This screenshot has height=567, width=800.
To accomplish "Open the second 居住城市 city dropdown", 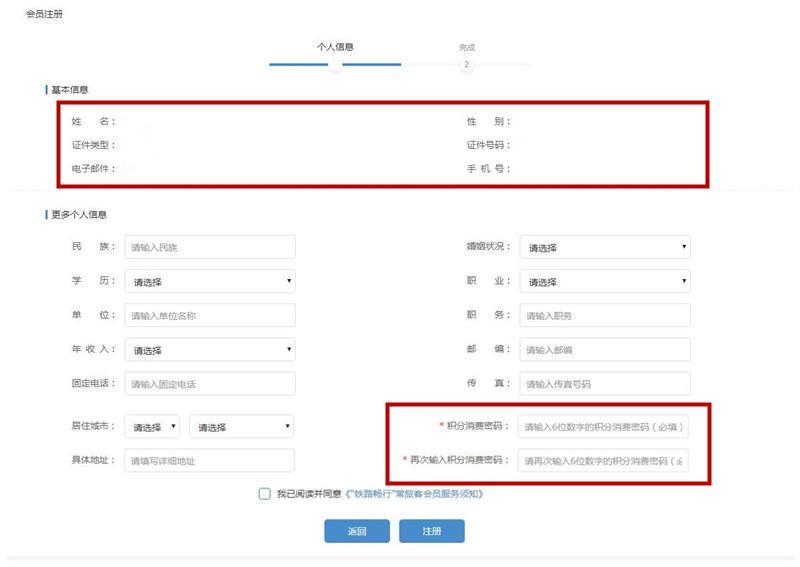I will pyautogui.click(x=242, y=427).
